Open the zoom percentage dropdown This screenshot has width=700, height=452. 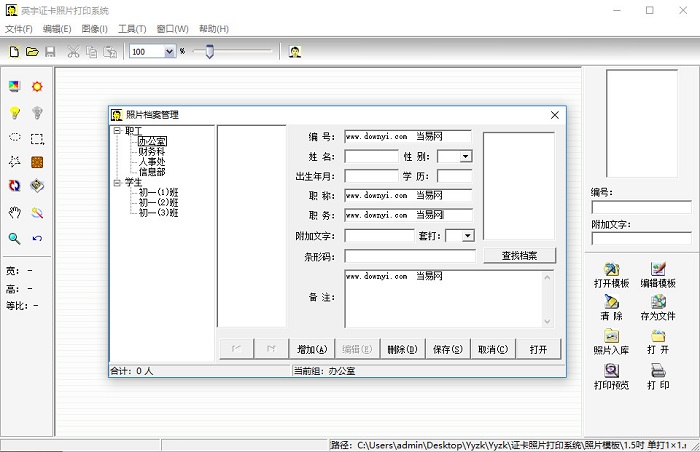click(x=169, y=51)
